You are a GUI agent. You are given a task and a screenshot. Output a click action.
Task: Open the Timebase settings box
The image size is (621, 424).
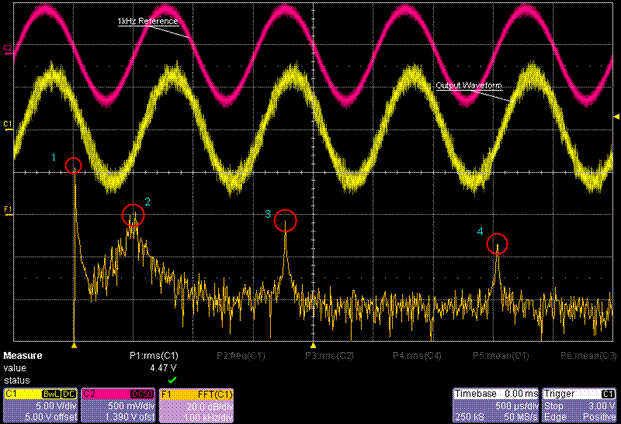point(496,404)
